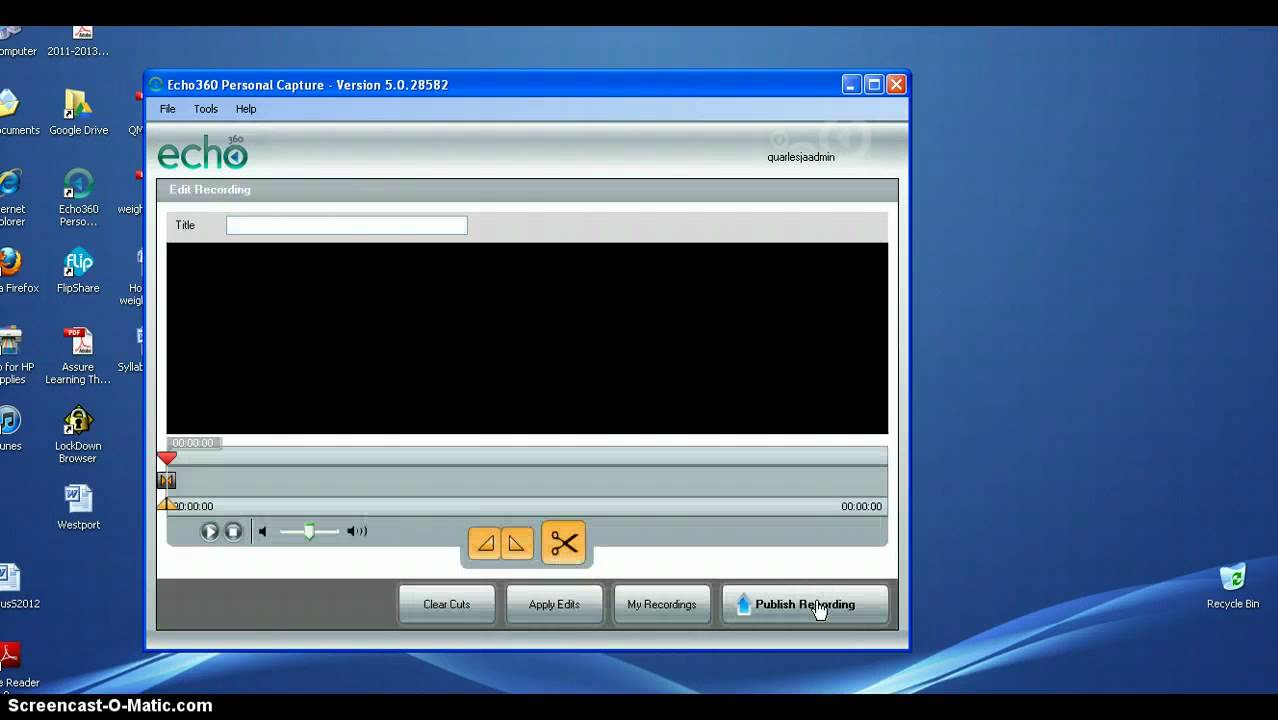Open the Help menu
1278x720 pixels.
(x=246, y=109)
